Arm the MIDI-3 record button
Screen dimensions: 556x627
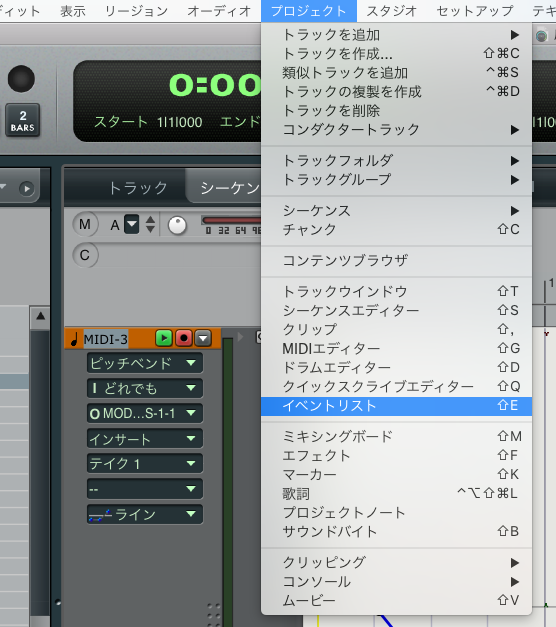(x=184, y=338)
